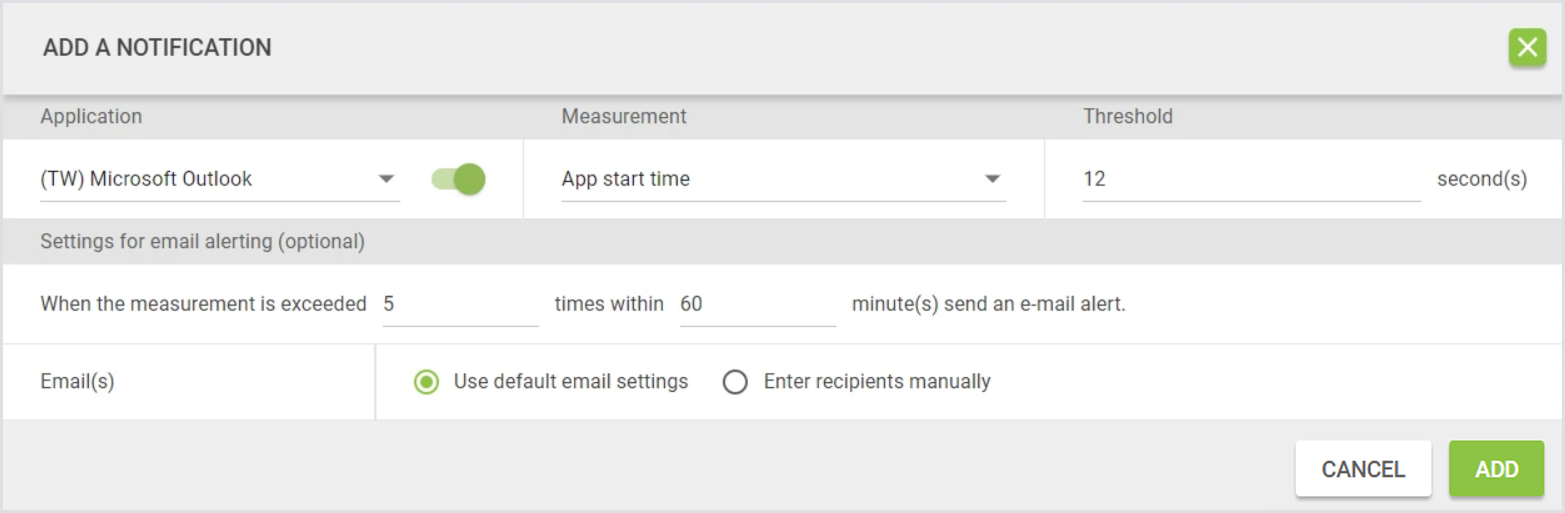Screen dimensions: 1565x513
Task: Click the Email(s) row label
Action: [x=77, y=382]
